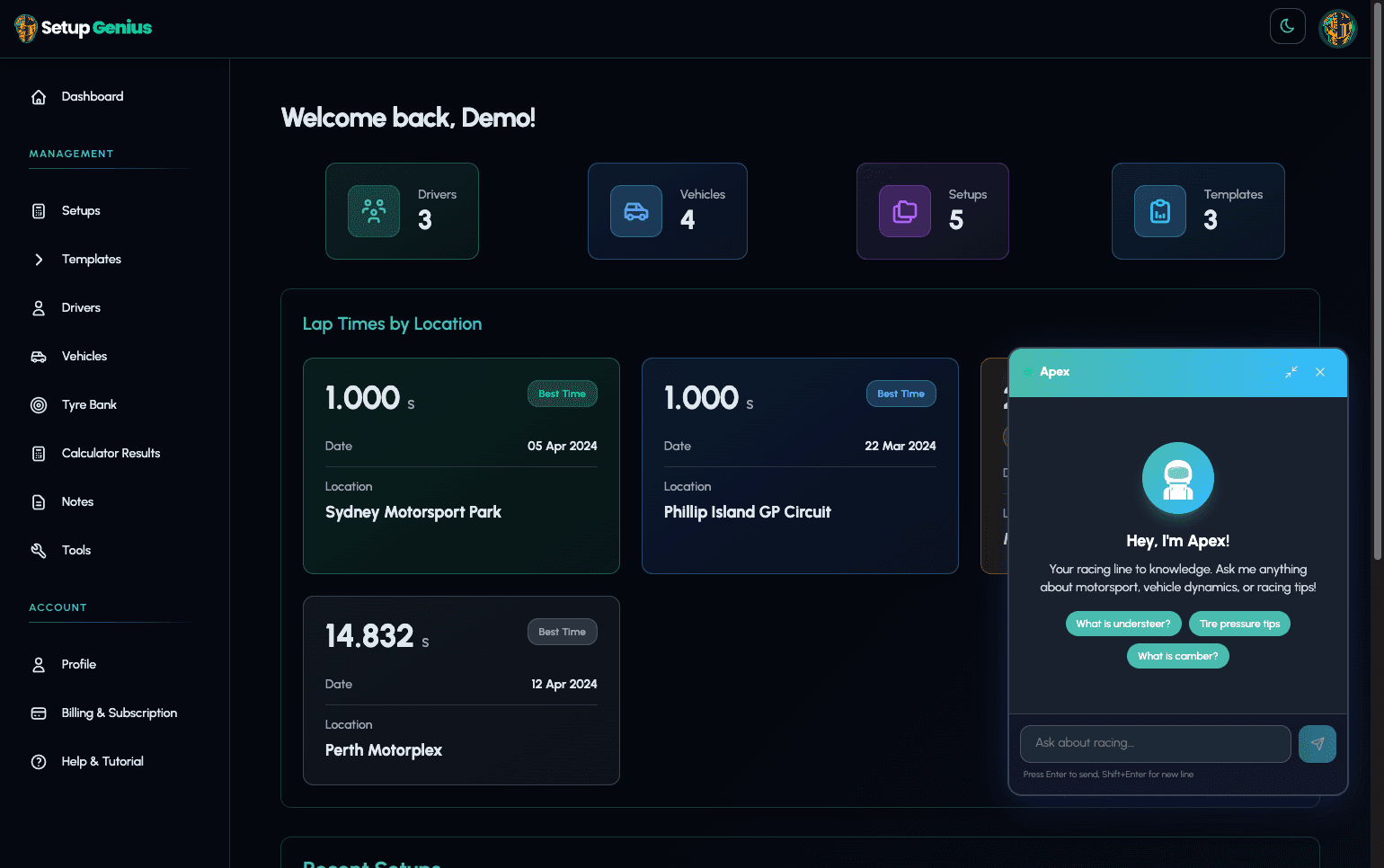Open Drivers page from the sidebar
The width and height of the screenshot is (1384, 868).
[x=81, y=307]
